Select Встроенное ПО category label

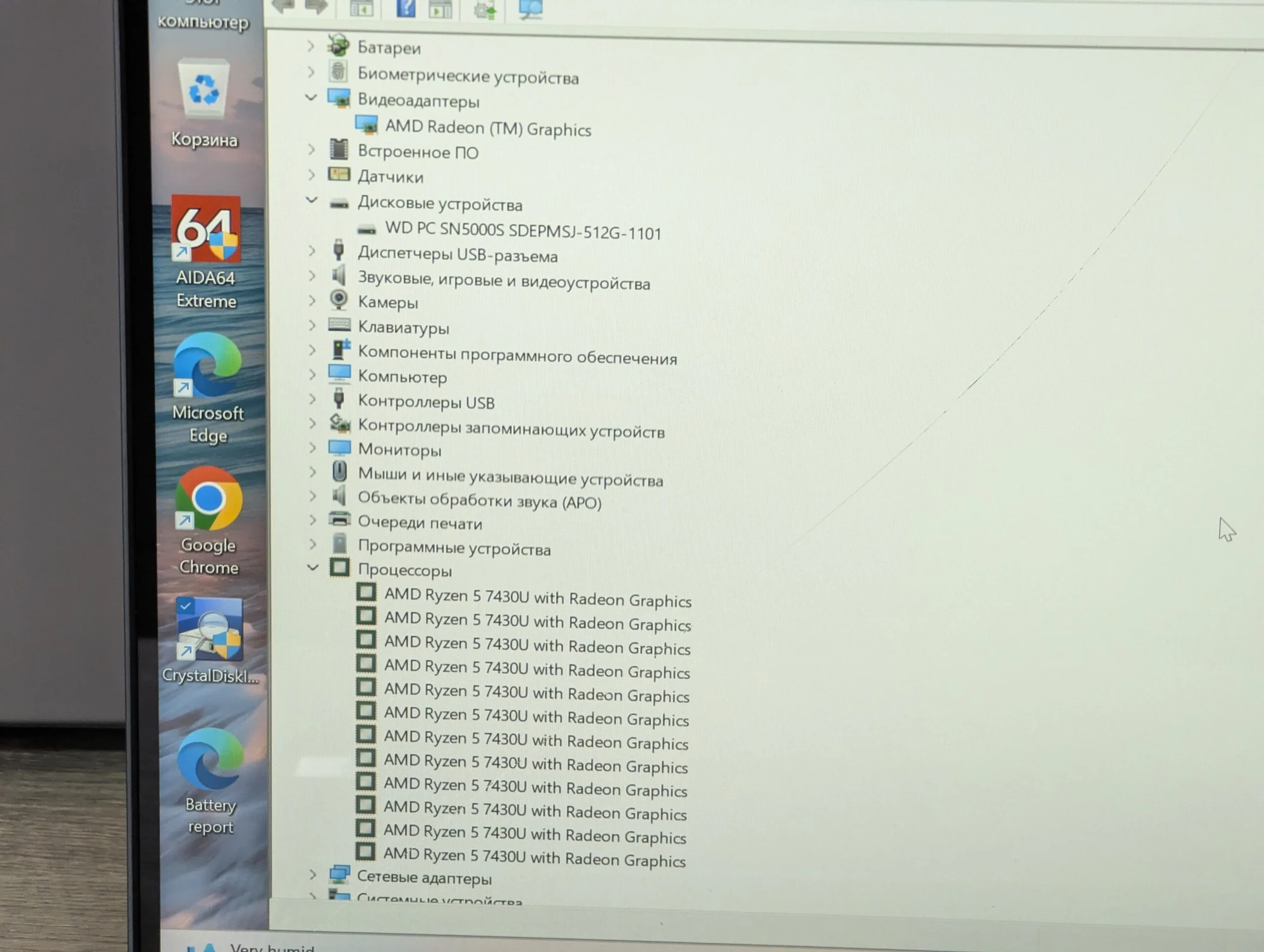418,152
